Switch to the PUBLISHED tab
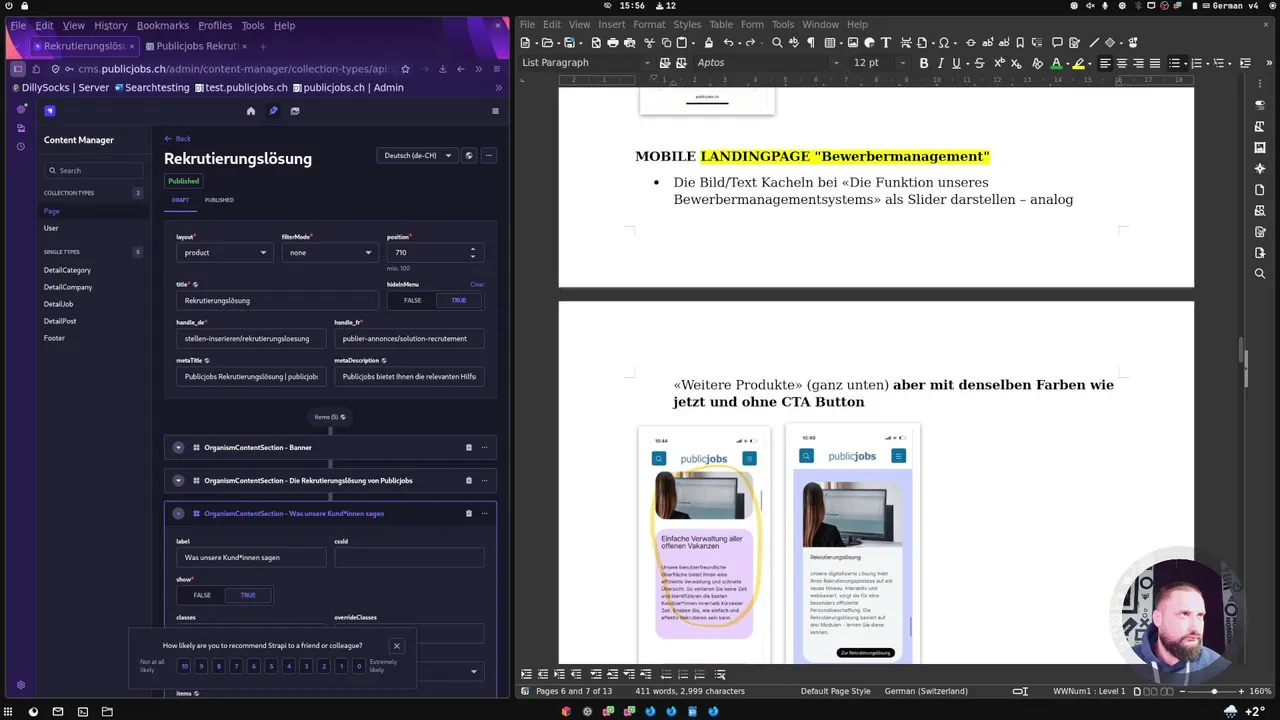The width and height of the screenshot is (1280, 720). pyautogui.click(x=219, y=200)
